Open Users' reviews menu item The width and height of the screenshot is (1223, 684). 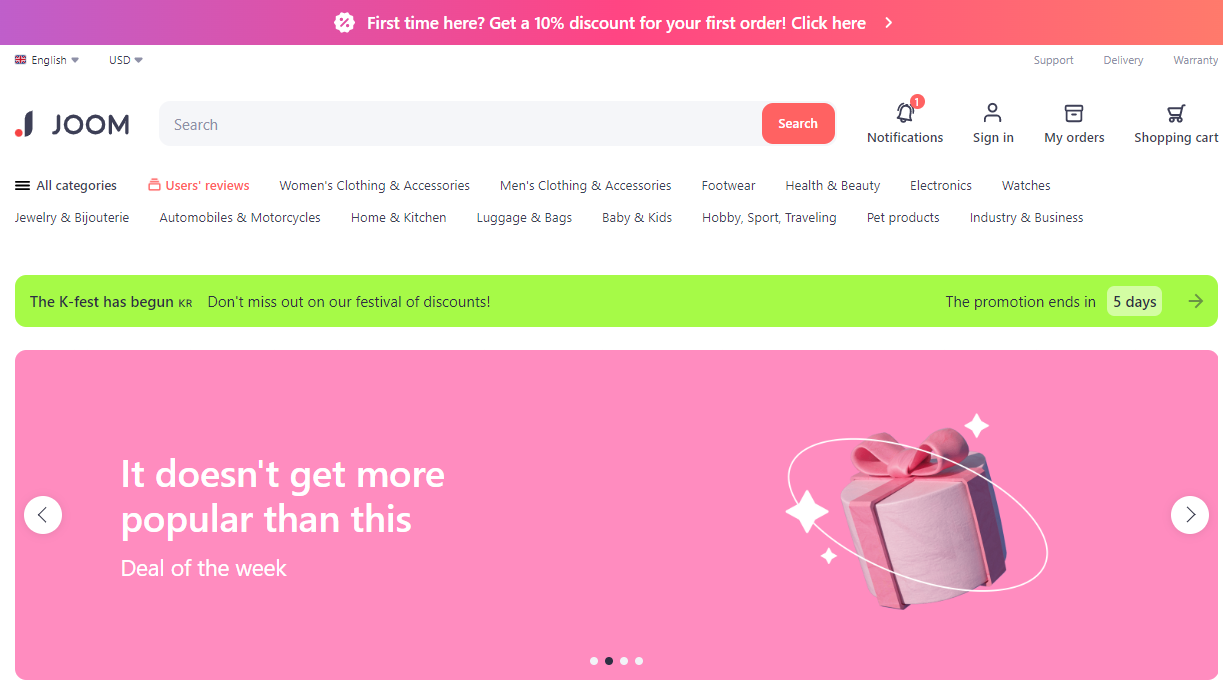[199, 186]
